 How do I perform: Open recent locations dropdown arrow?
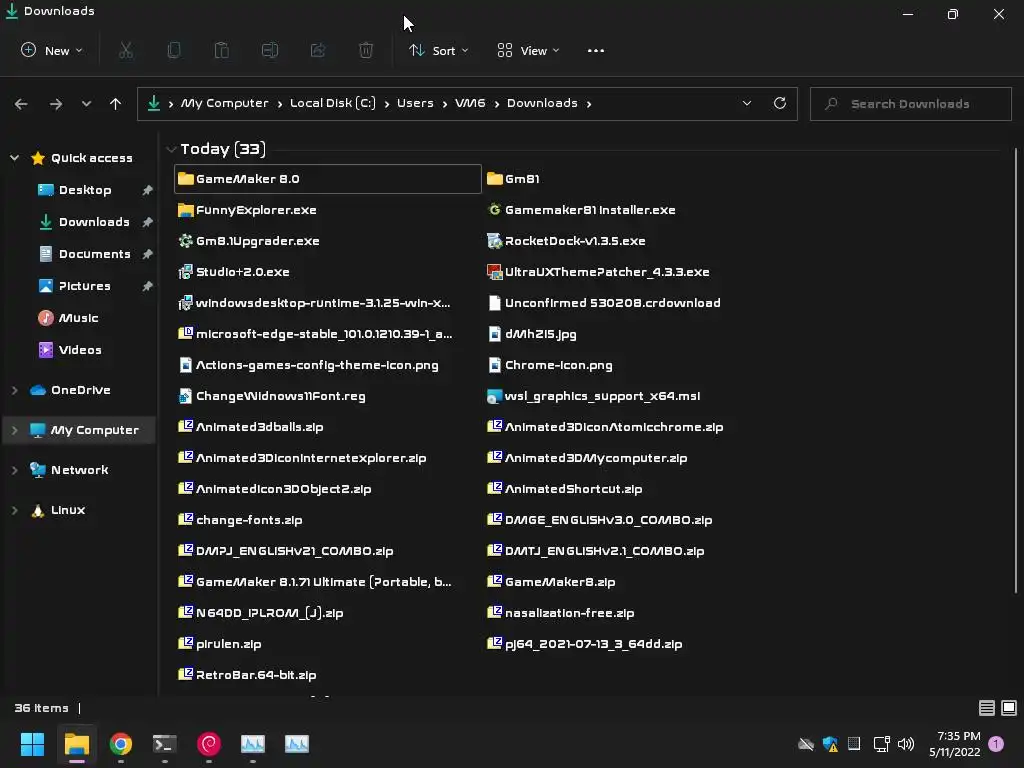click(x=86, y=104)
